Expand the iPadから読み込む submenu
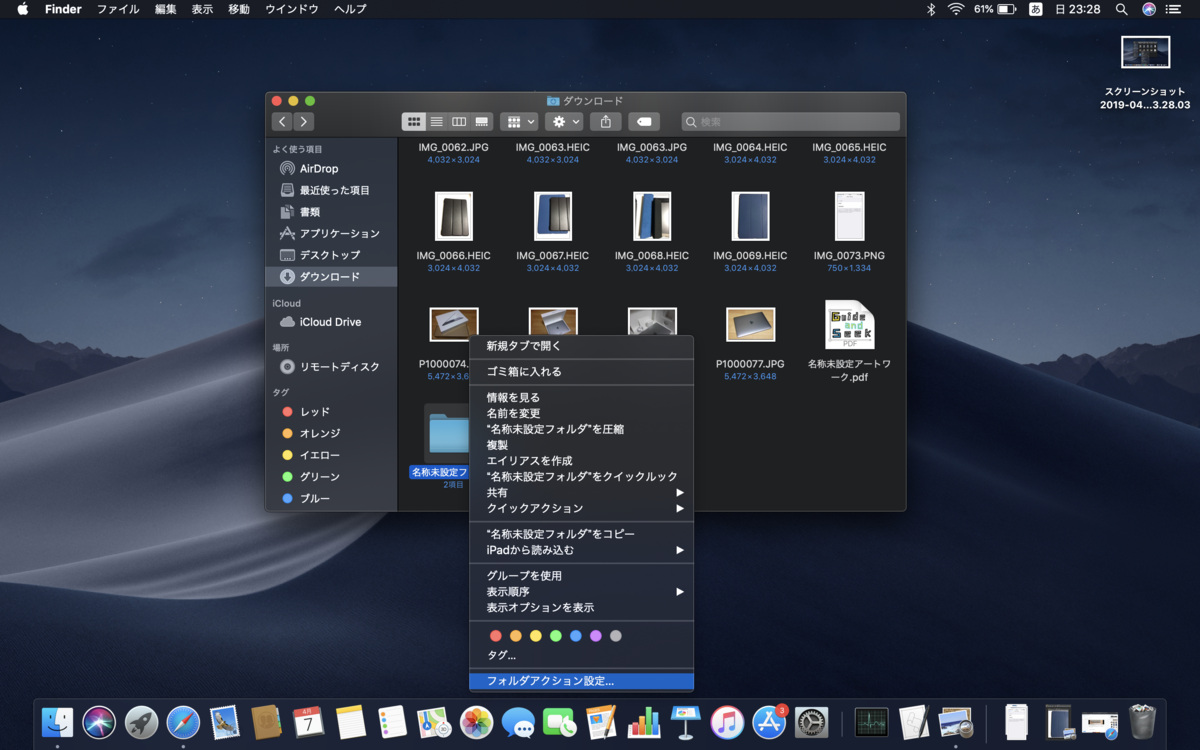Viewport: 1200px width, 750px height. click(x=581, y=550)
